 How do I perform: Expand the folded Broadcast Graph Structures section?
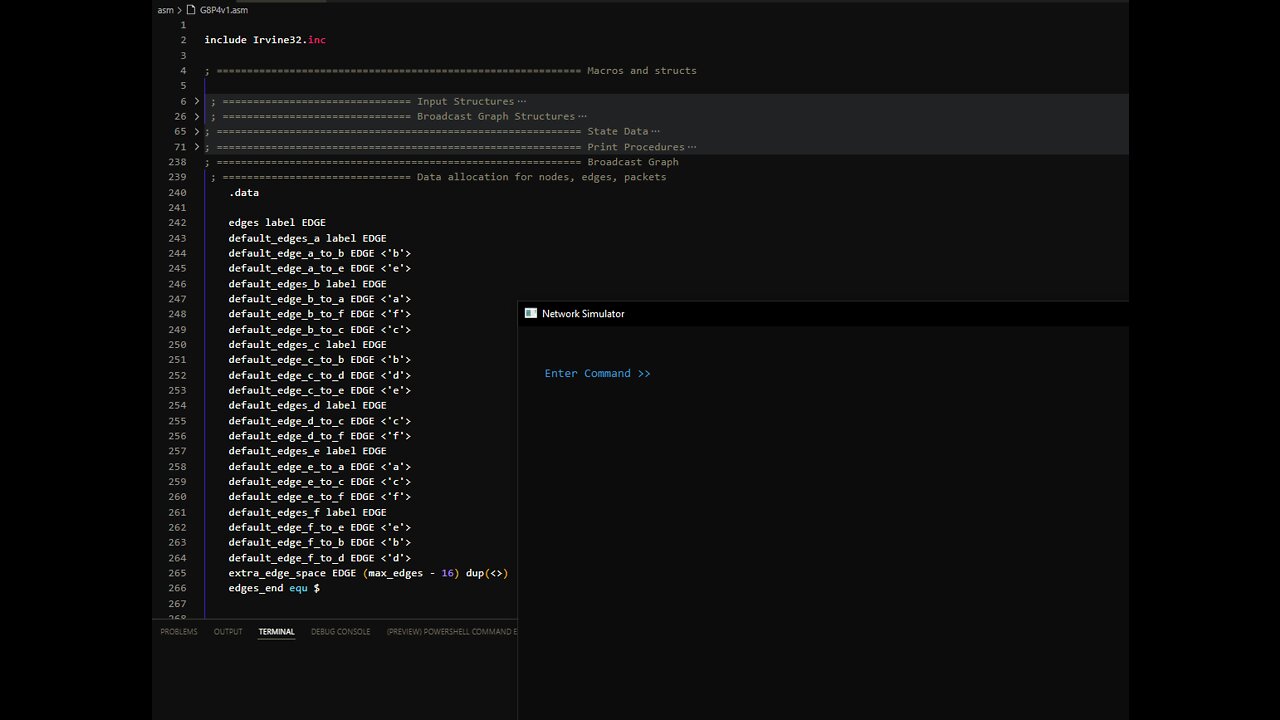coord(197,117)
